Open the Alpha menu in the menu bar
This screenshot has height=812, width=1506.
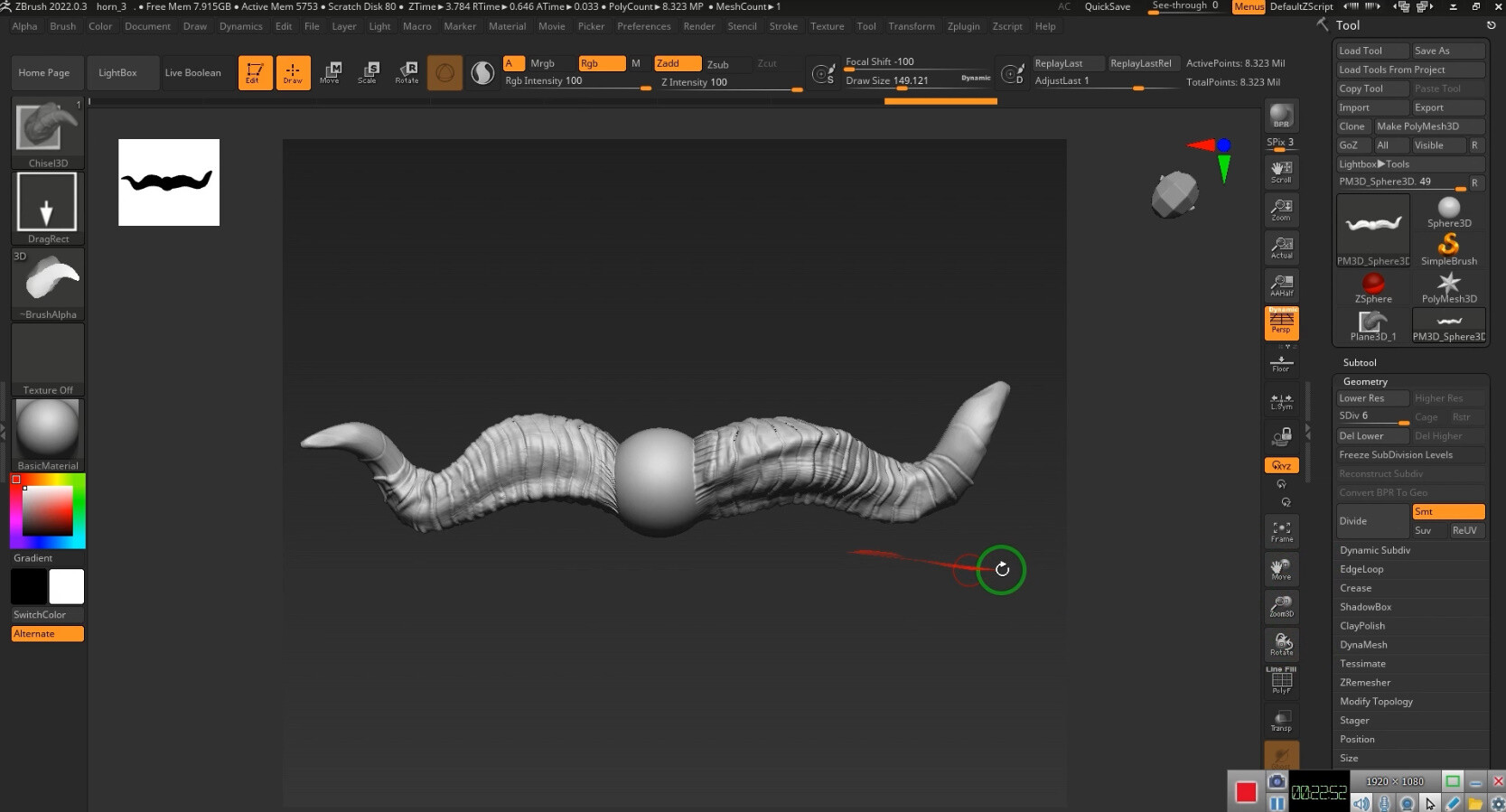click(24, 26)
